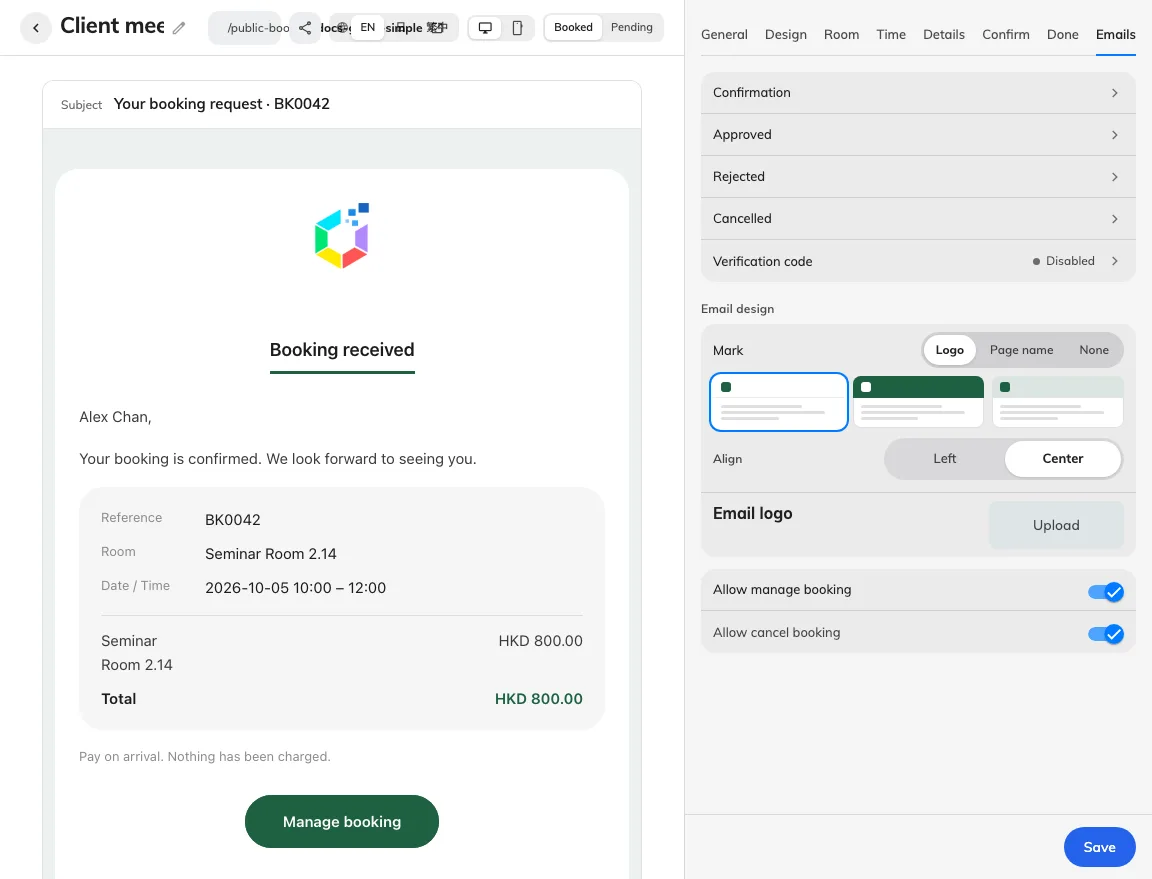The height and width of the screenshot is (879, 1152).
Task: Open the General tab
Action: pyautogui.click(x=724, y=35)
